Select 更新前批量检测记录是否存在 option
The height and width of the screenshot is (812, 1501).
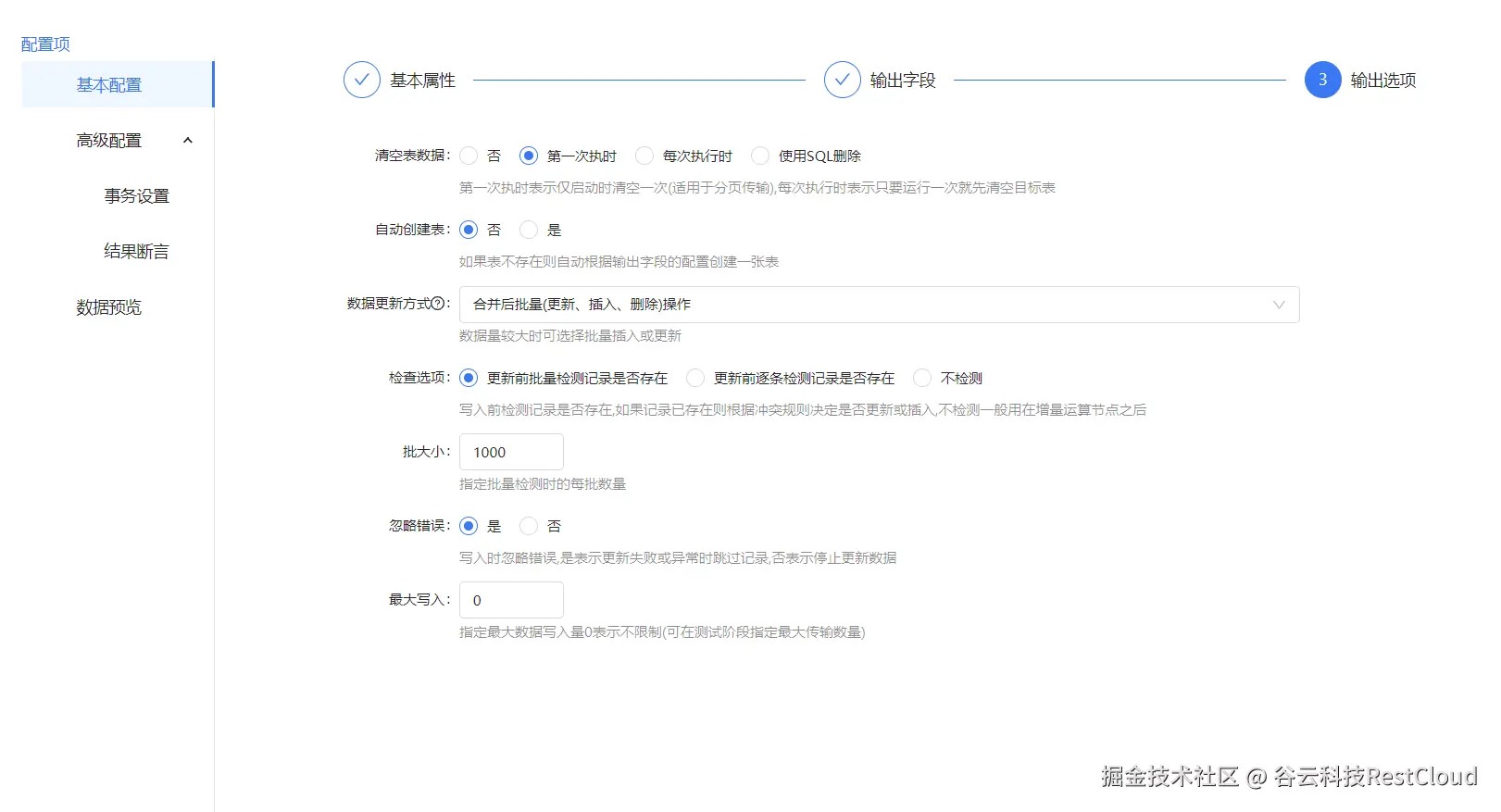click(469, 378)
